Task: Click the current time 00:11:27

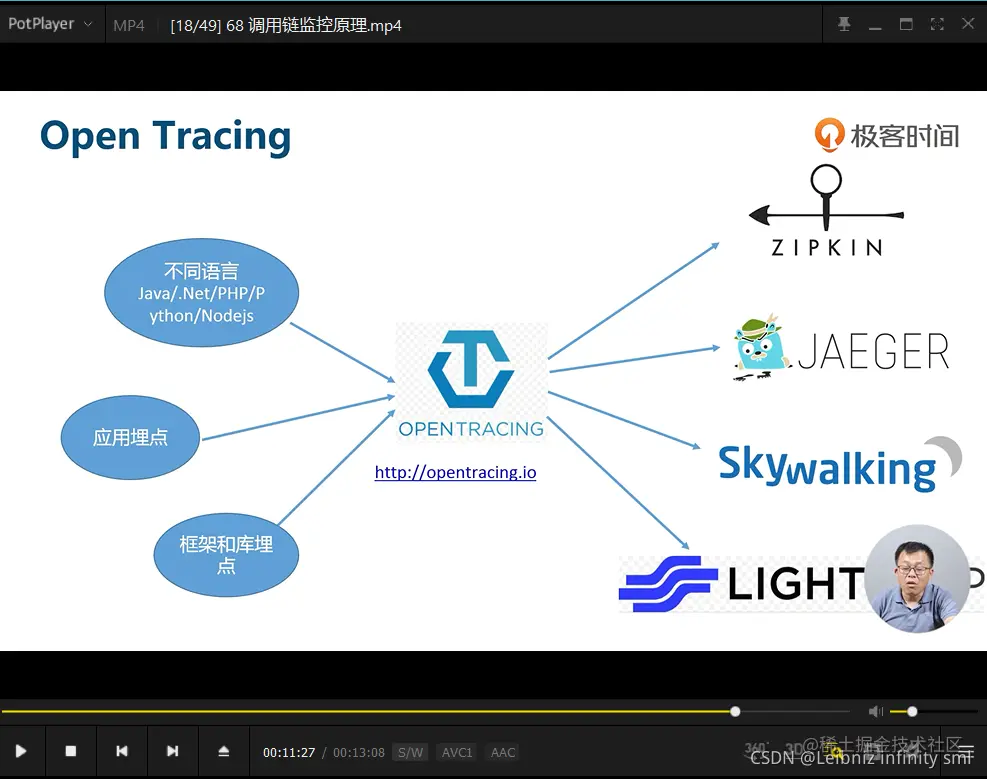Action: pyautogui.click(x=289, y=753)
